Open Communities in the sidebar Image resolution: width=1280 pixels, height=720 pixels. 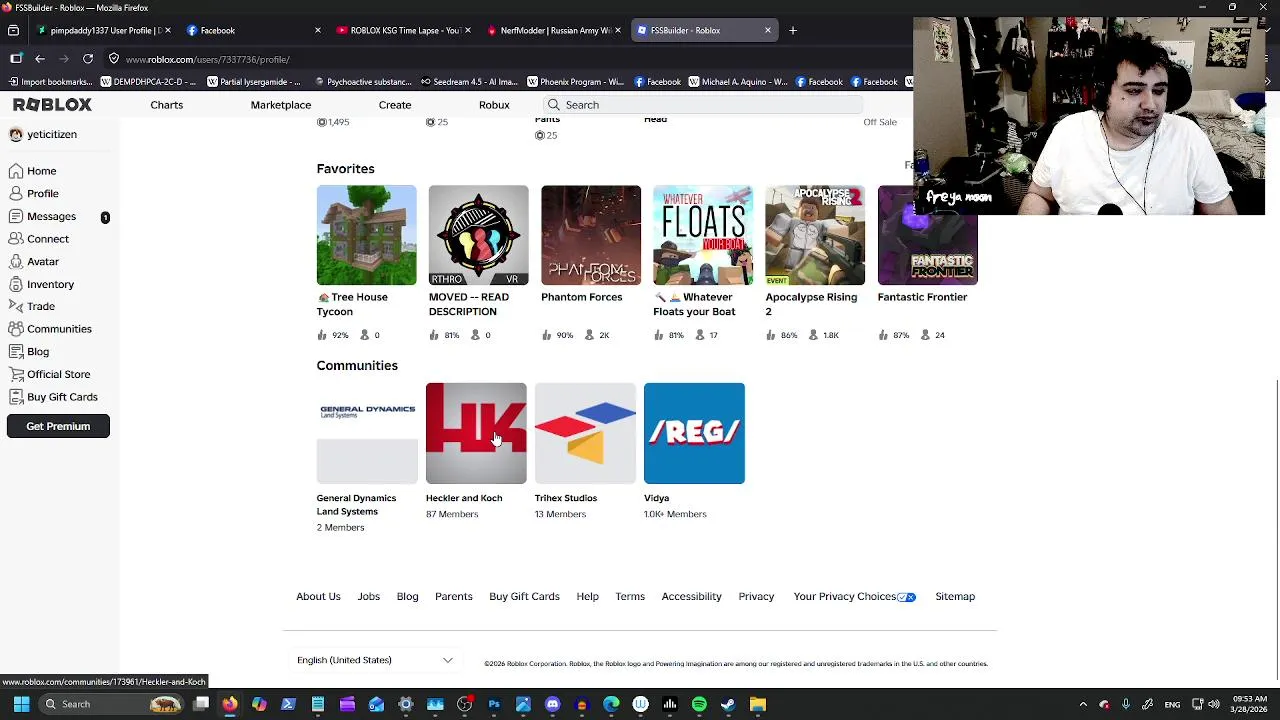tap(59, 329)
